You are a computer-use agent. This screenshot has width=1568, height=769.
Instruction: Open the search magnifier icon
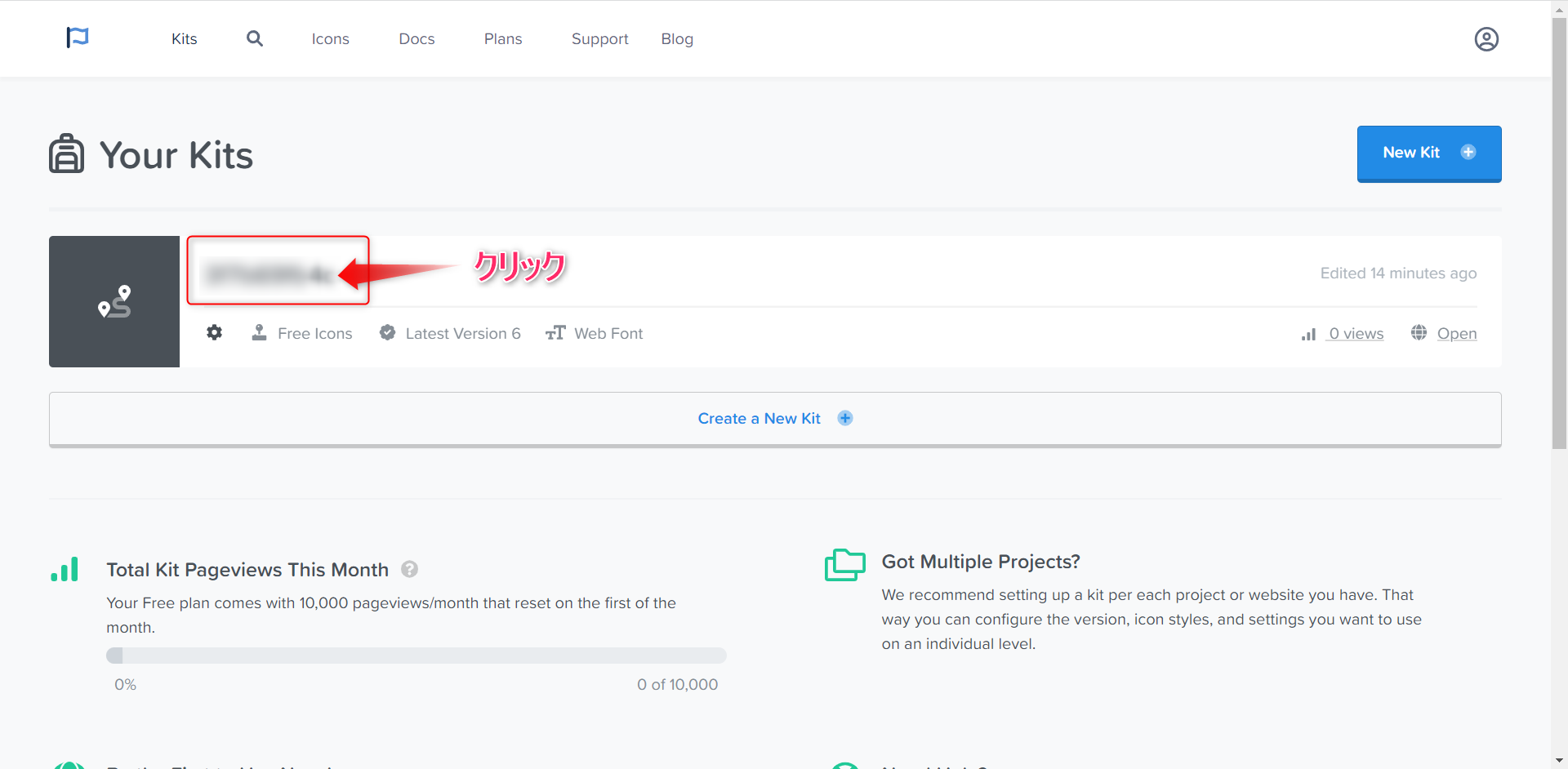[x=255, y=38]
